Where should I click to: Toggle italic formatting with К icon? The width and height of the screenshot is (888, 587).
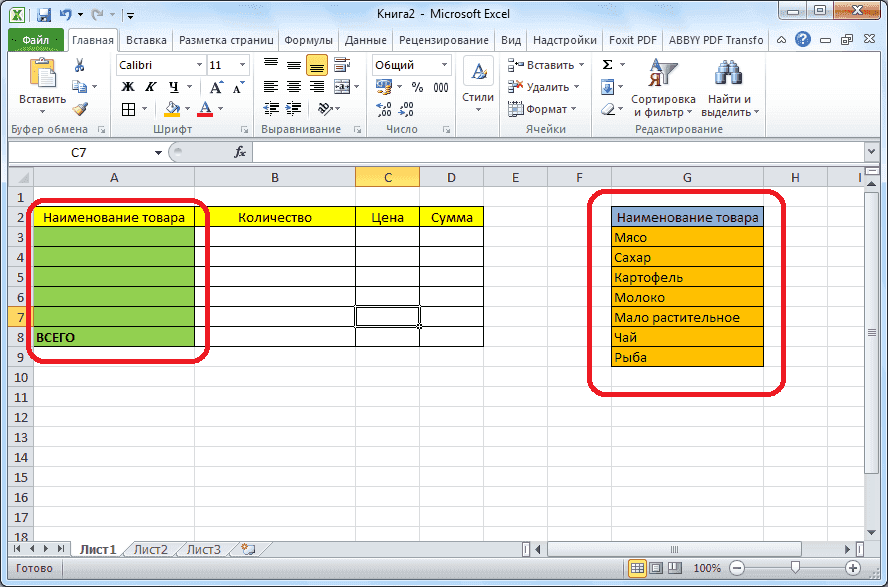pyautogui.click(x=150, y=88)
